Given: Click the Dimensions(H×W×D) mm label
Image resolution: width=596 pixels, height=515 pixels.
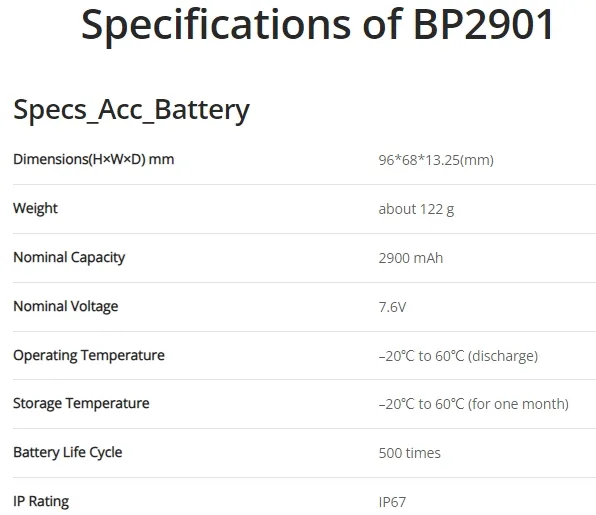Looking at the screenshot, I should coord(94,159).
